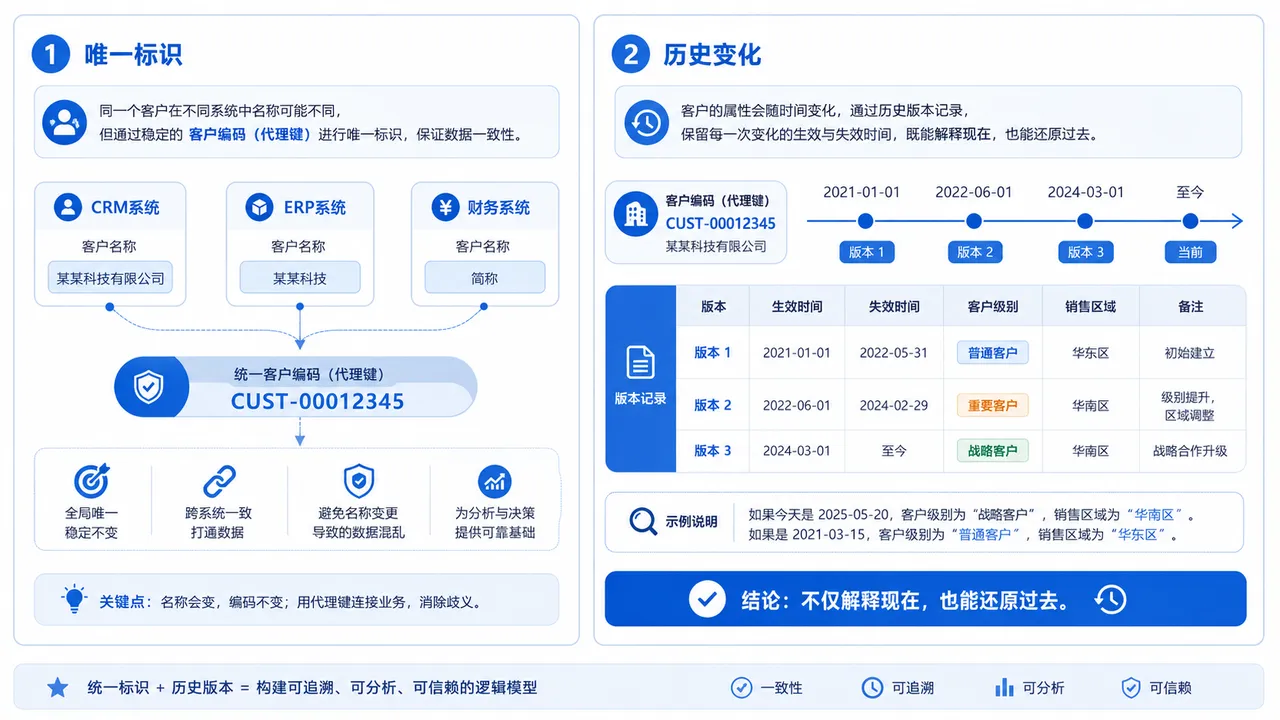Viewport: 1280px width, 720px height.
Task: Click the 2024-02-29 cell in the table
Action: [x=894, y=405]
